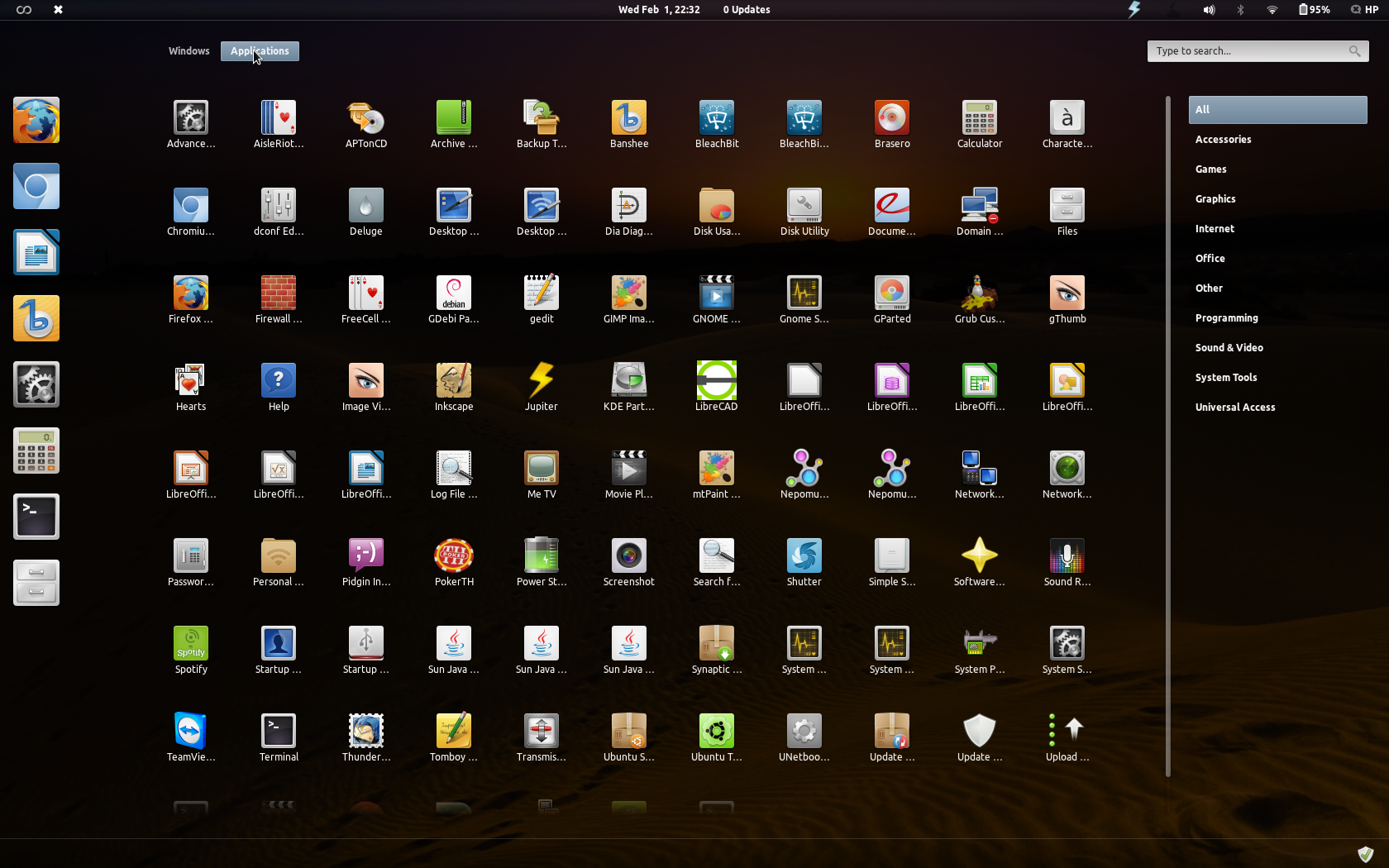
Task: Launch Sound Recorder
Action: [1067, 563]
